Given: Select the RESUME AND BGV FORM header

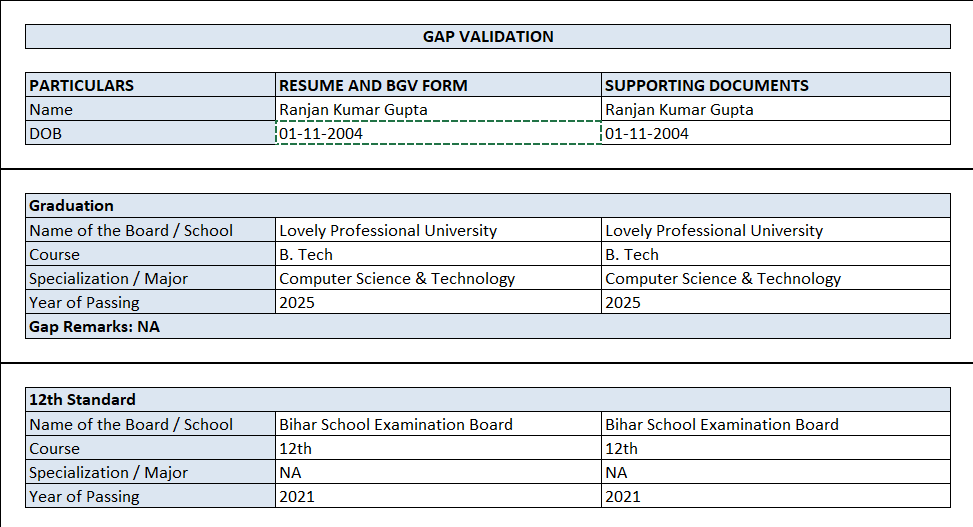Looking at the screenshot, I should click(438, 85).
